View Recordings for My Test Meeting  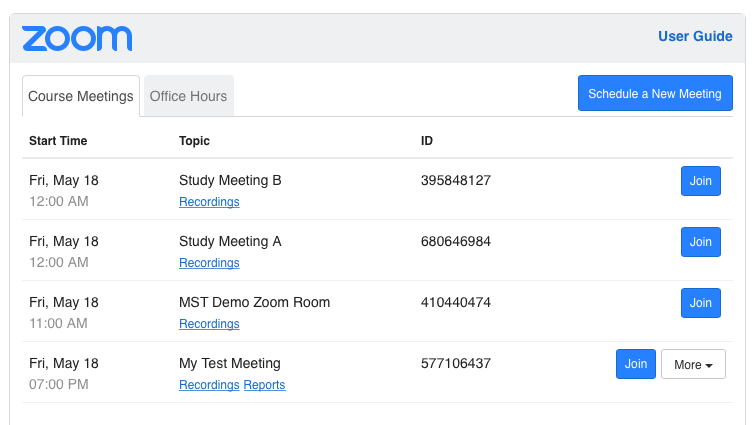coord(209,385)
